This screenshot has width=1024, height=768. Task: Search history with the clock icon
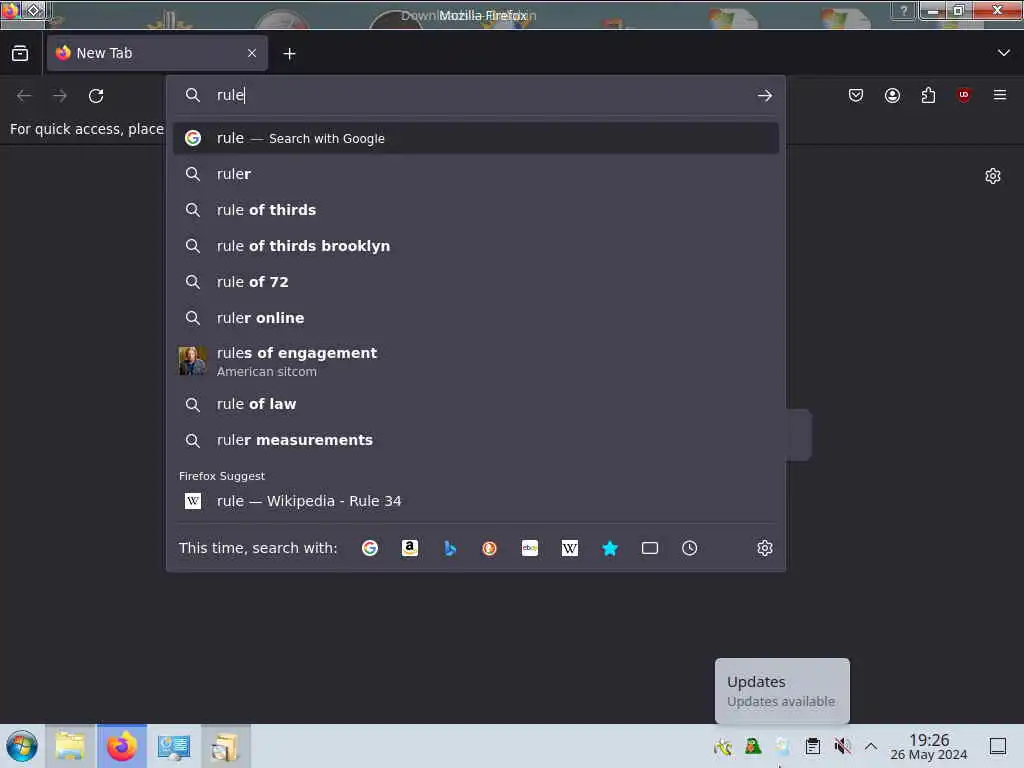[690, 548]
